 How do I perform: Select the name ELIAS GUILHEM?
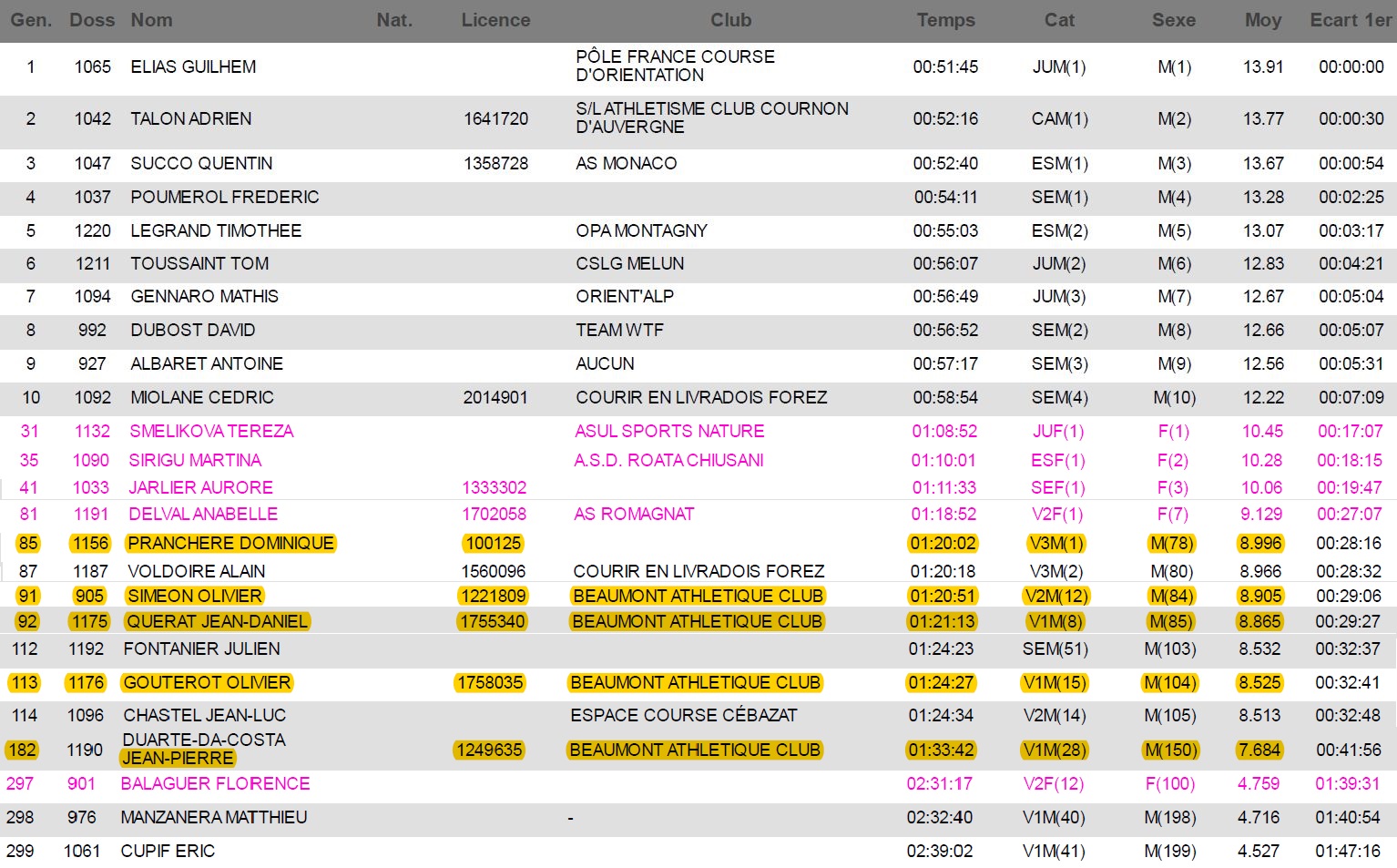tap(193, 66)
